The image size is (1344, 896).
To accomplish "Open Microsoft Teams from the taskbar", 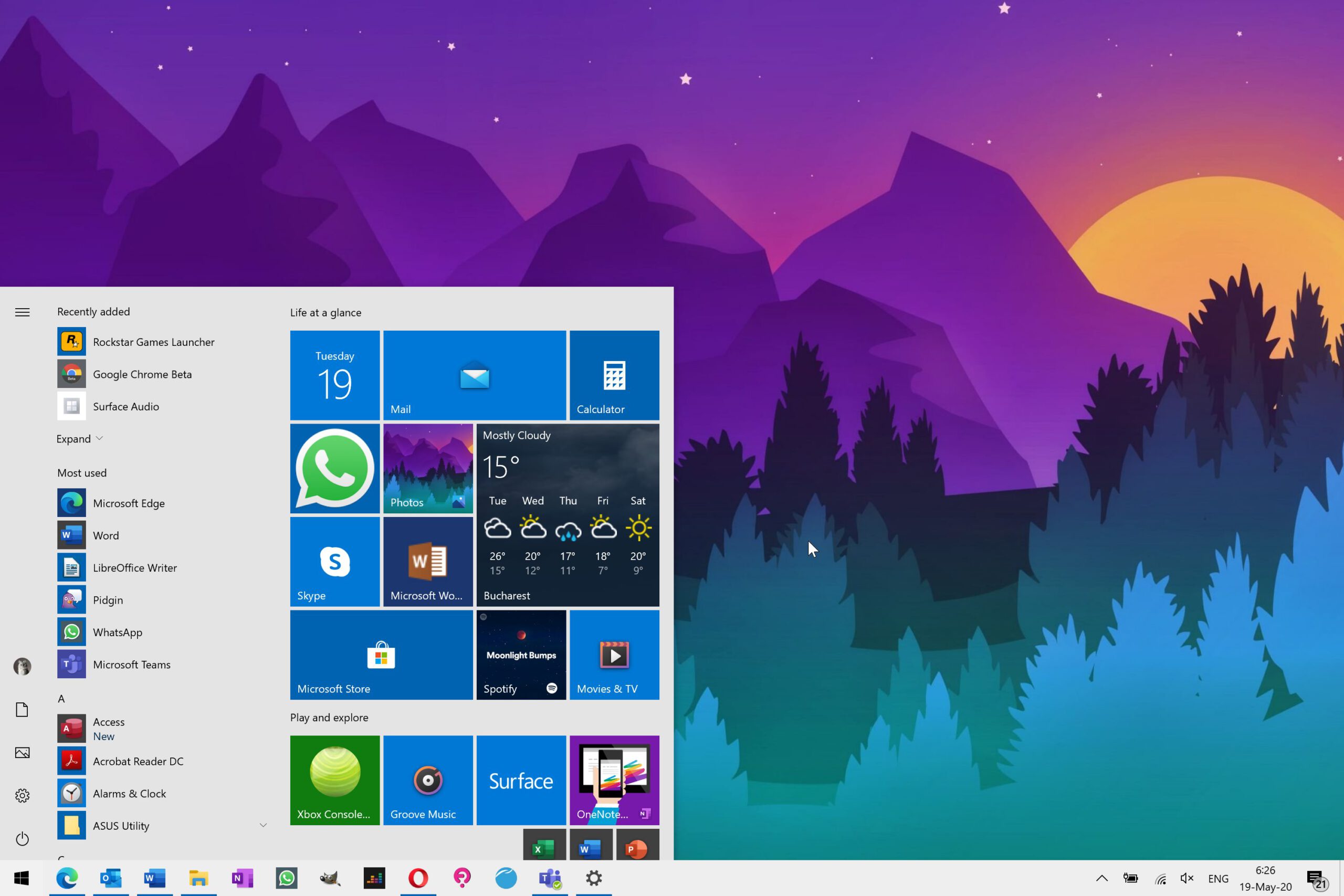I will (x=550, y=878).
